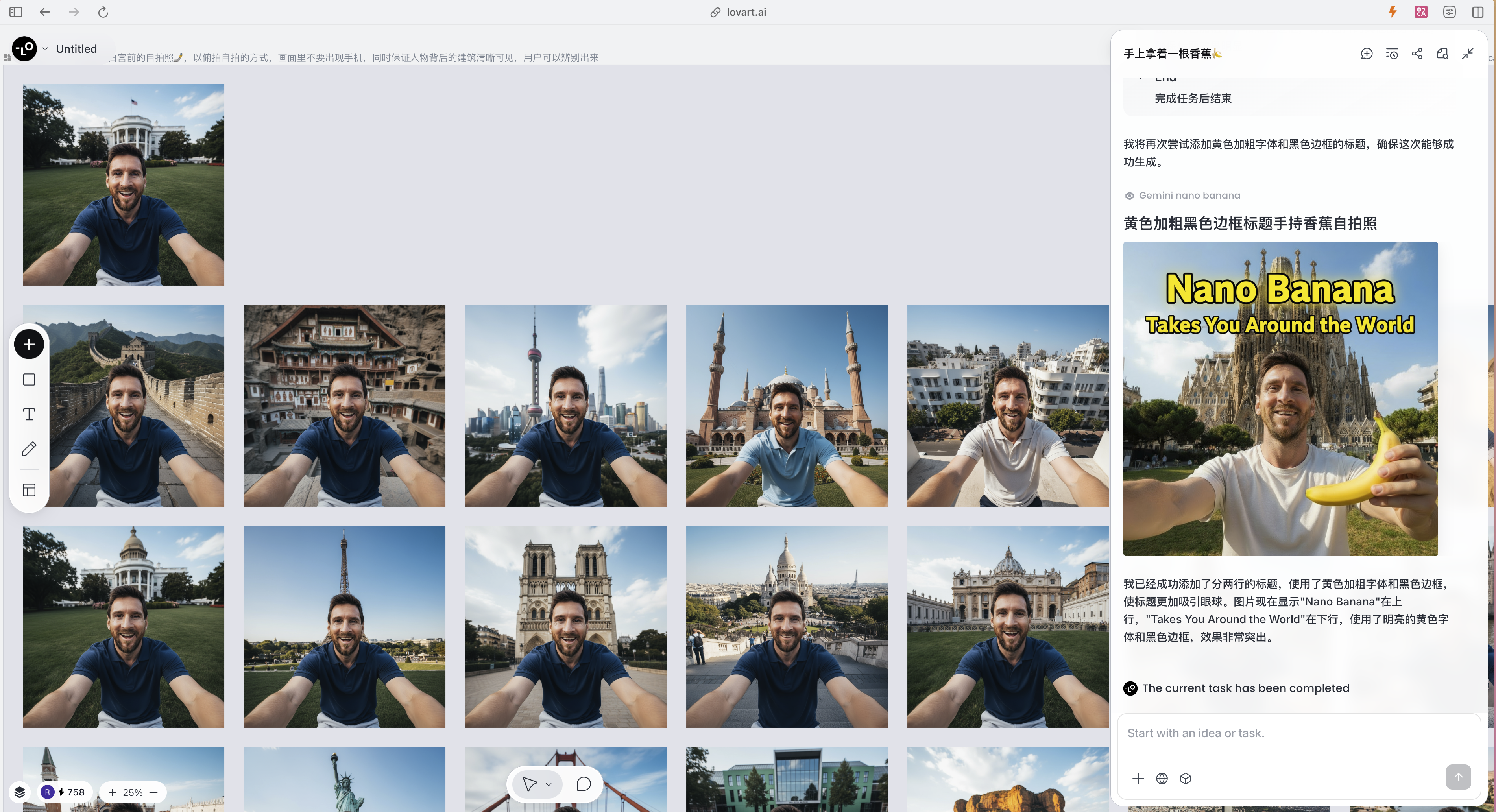Toggle web search globe icon
The height and width of the screenshot is (812, 1496).
coord(1162,778)
